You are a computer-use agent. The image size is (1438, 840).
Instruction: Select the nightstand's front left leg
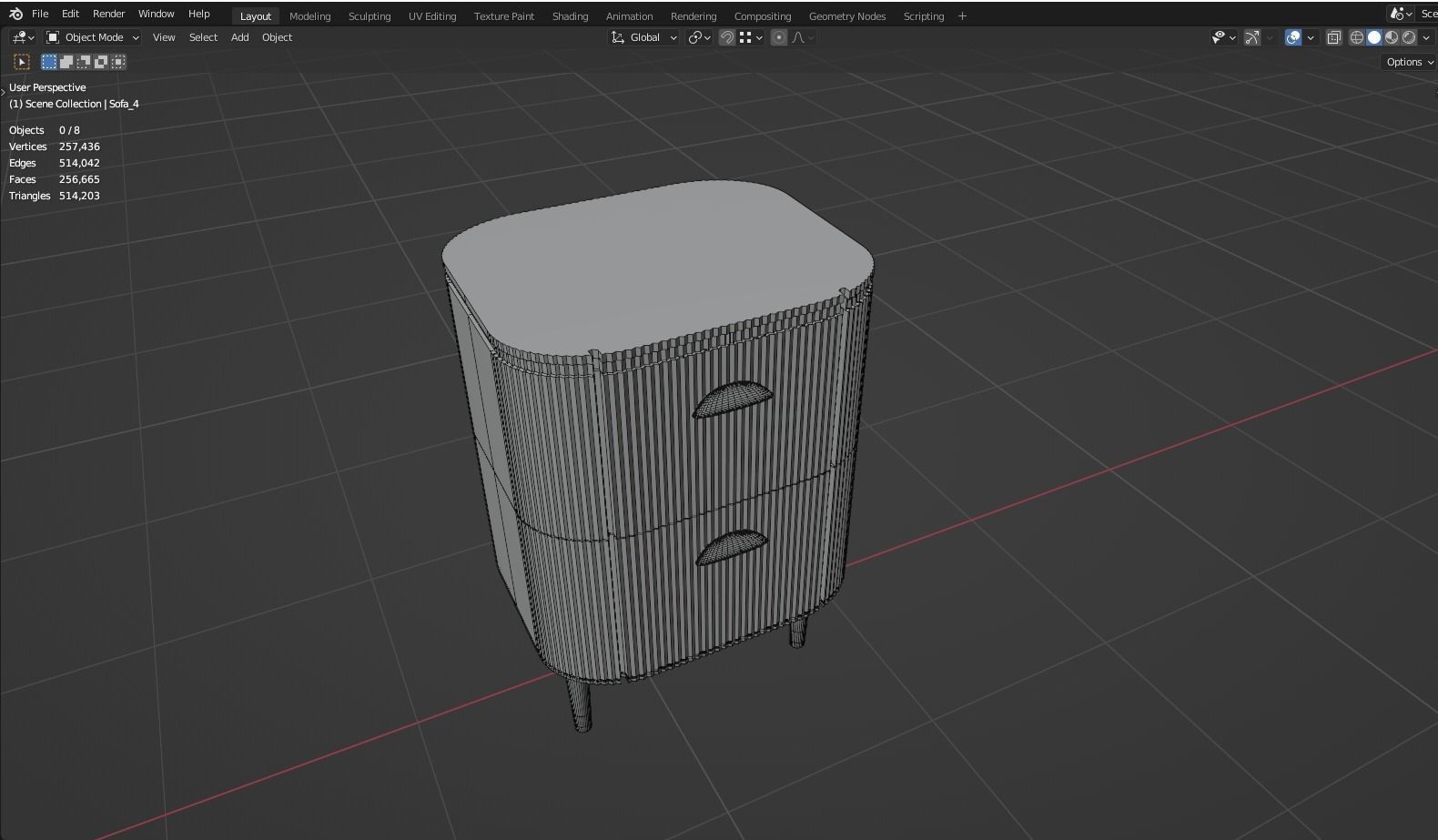tap(580, 703)
